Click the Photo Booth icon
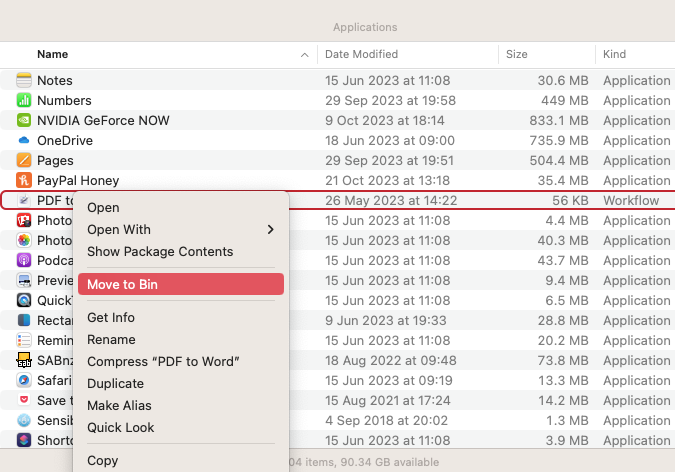The image size is (675, 472). 24,220
